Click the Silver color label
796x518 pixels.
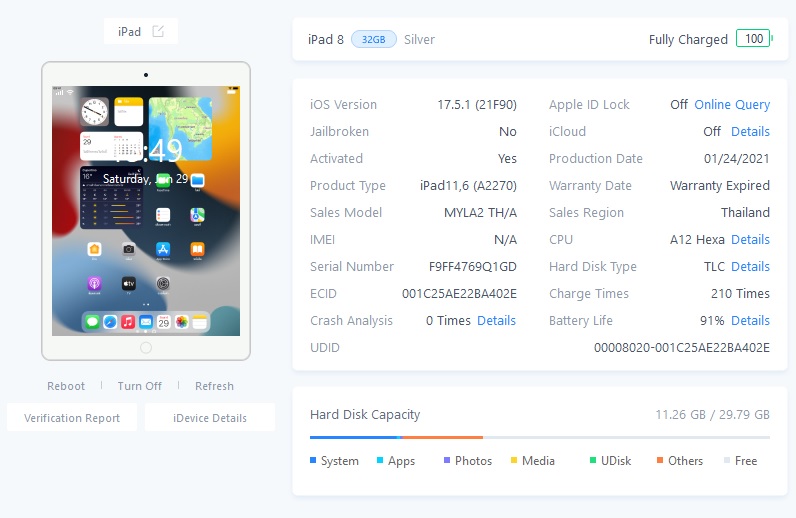point(419,39)
